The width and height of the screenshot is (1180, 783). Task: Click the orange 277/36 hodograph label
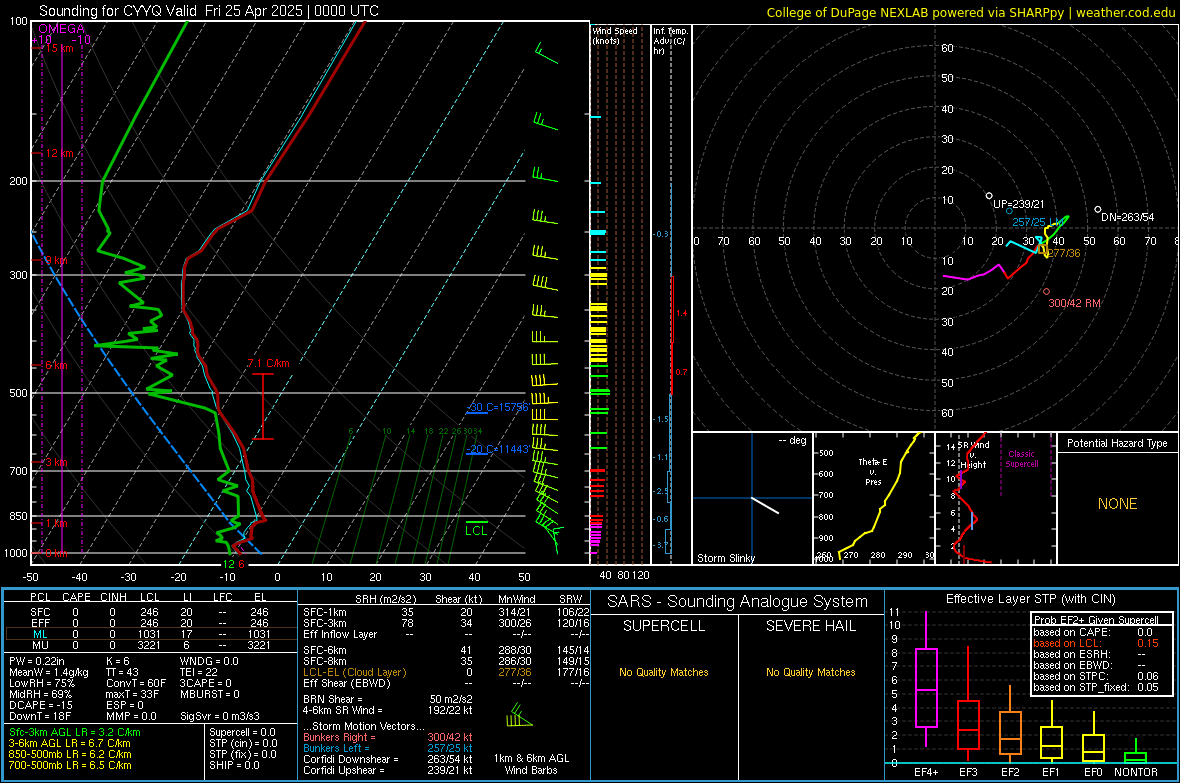coord(1063,253)
